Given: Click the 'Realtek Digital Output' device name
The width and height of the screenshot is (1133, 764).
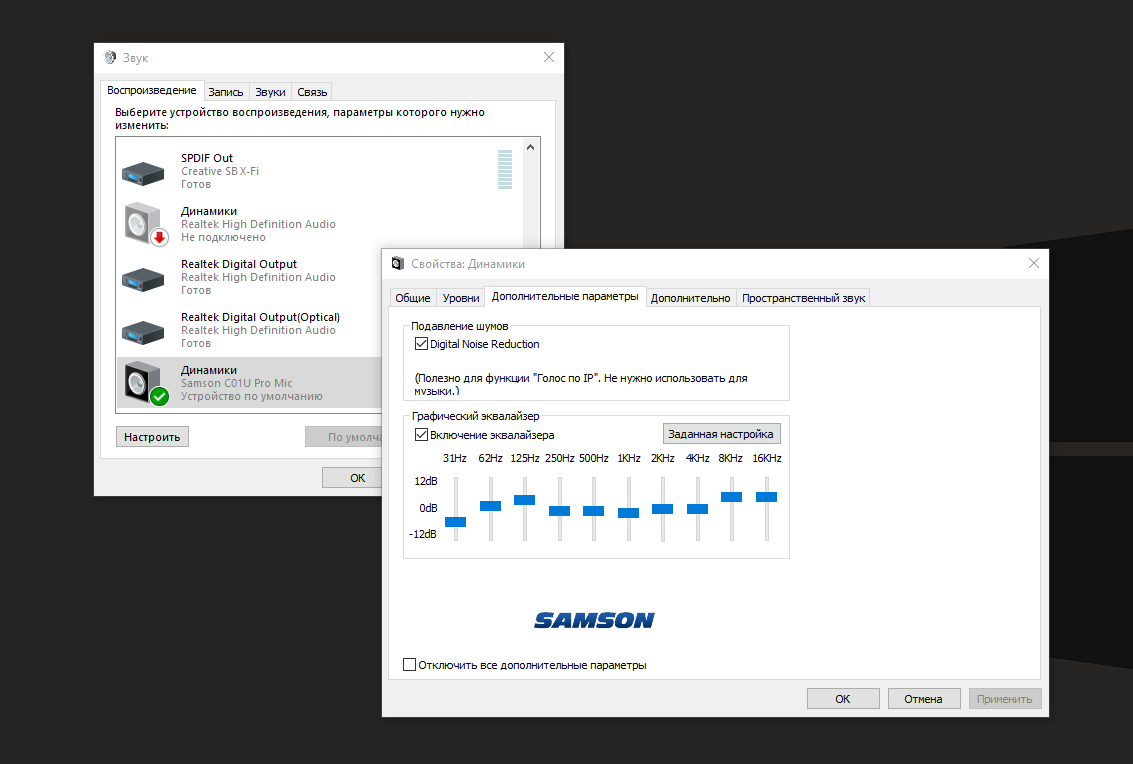Looking at the screenshot, I should tap(238, 264).
